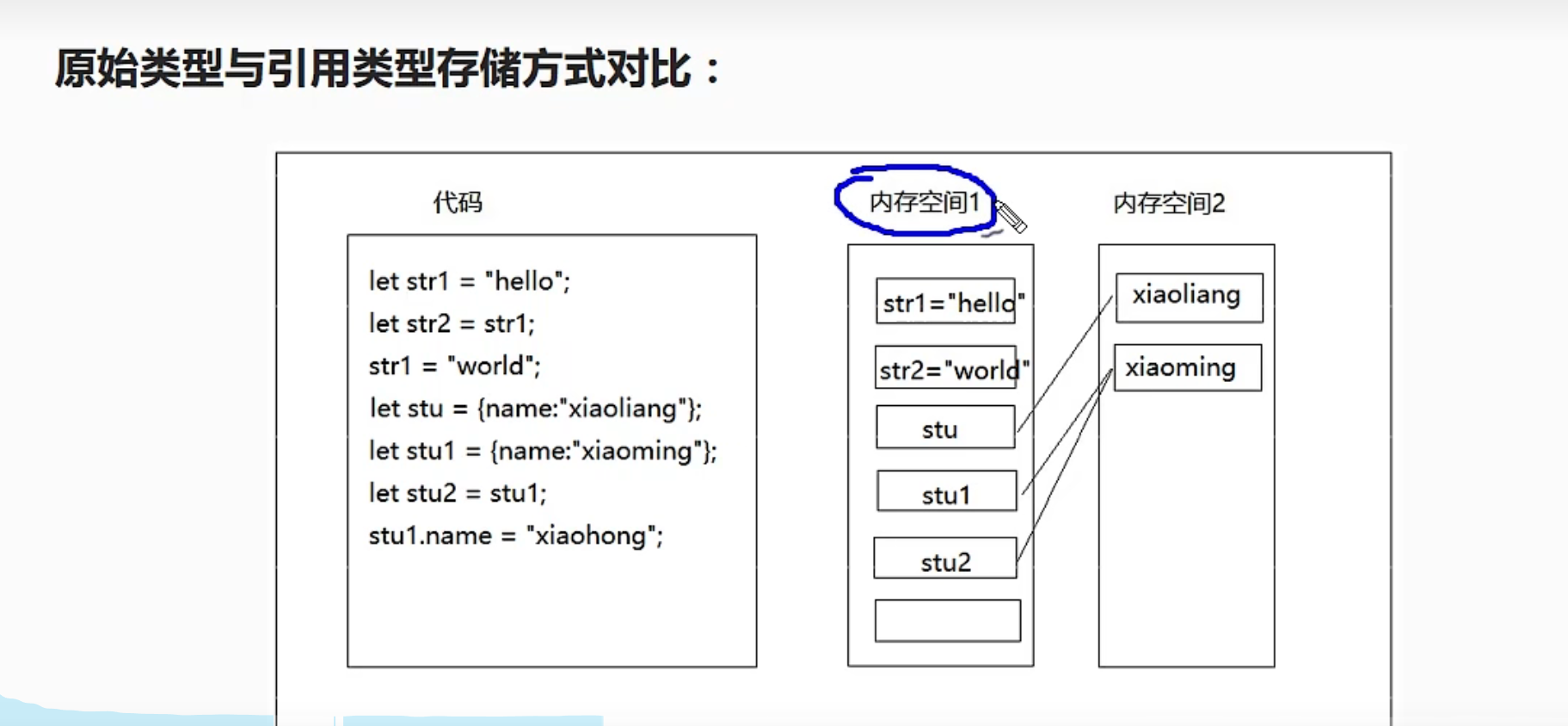Select the str2="world" memory box
Image resolution: width=1568 pixels, height=726 pixels.
(x=946, y=369)
